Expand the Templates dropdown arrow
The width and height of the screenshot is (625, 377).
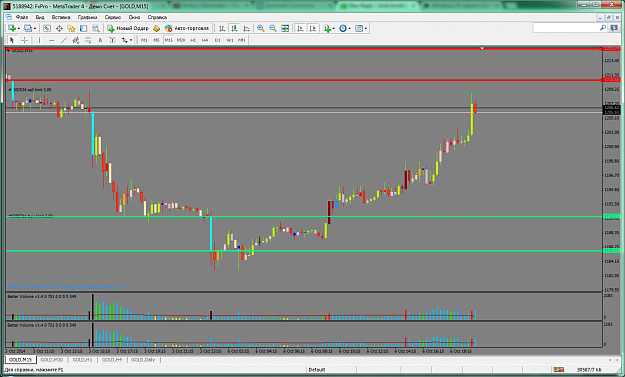coord(366,29)
